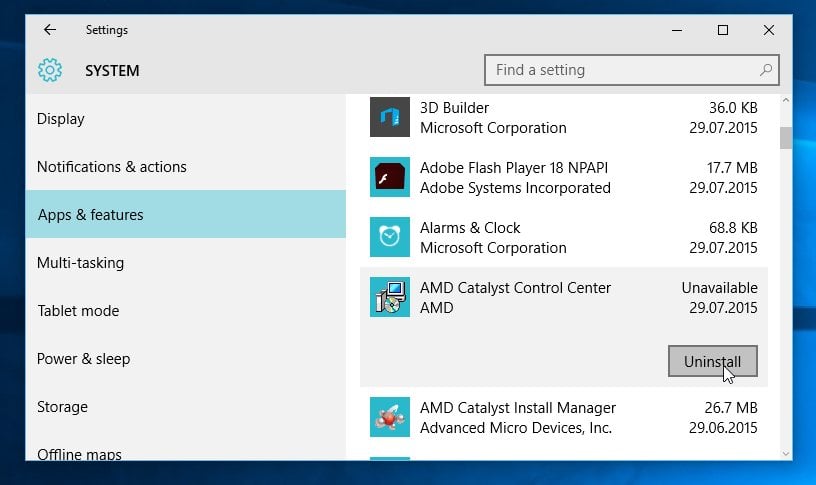Click the Adobe Flash Player app icon
Image resolution: width=816 pixels, height=485 pixels.
(390, 178)
